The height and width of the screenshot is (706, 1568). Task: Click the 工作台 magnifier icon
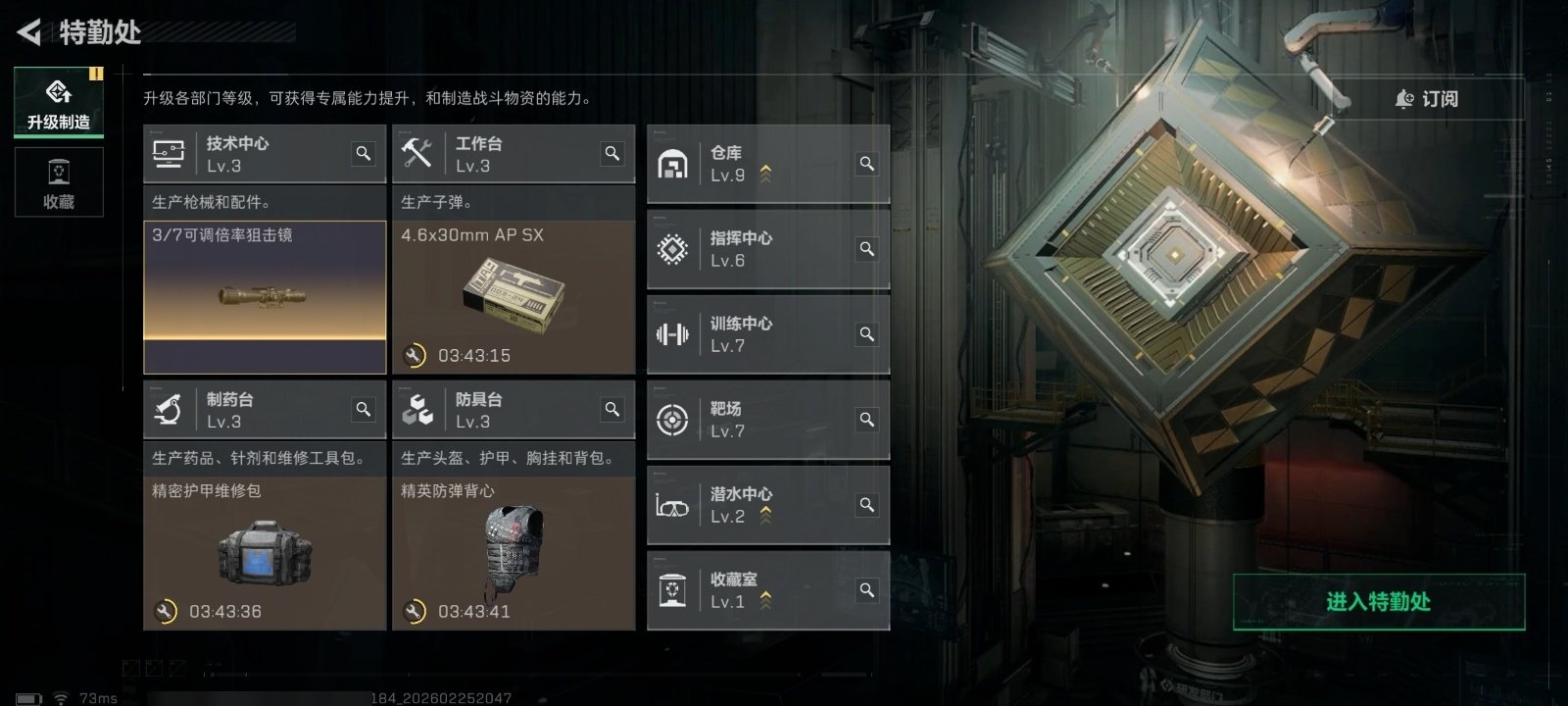click(x=612, y=154)
